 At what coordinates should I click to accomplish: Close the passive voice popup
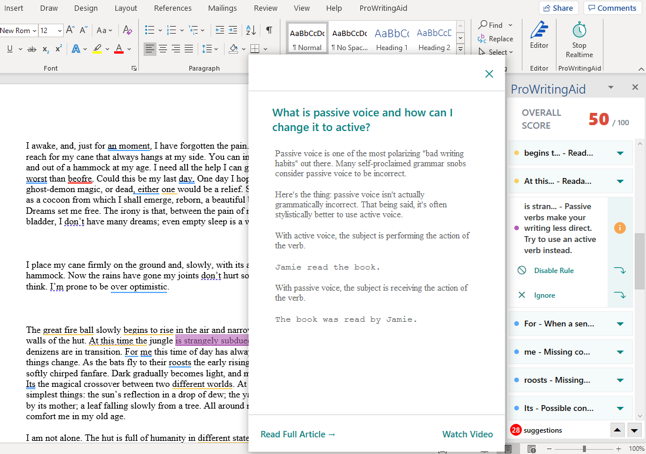489,74
